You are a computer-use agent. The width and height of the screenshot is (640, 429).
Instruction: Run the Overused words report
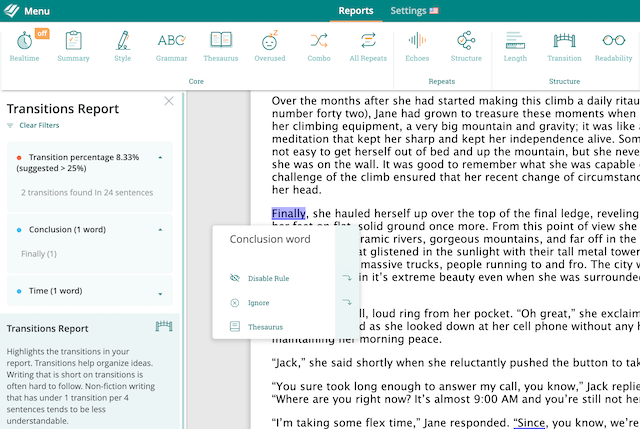click(270, 47)
